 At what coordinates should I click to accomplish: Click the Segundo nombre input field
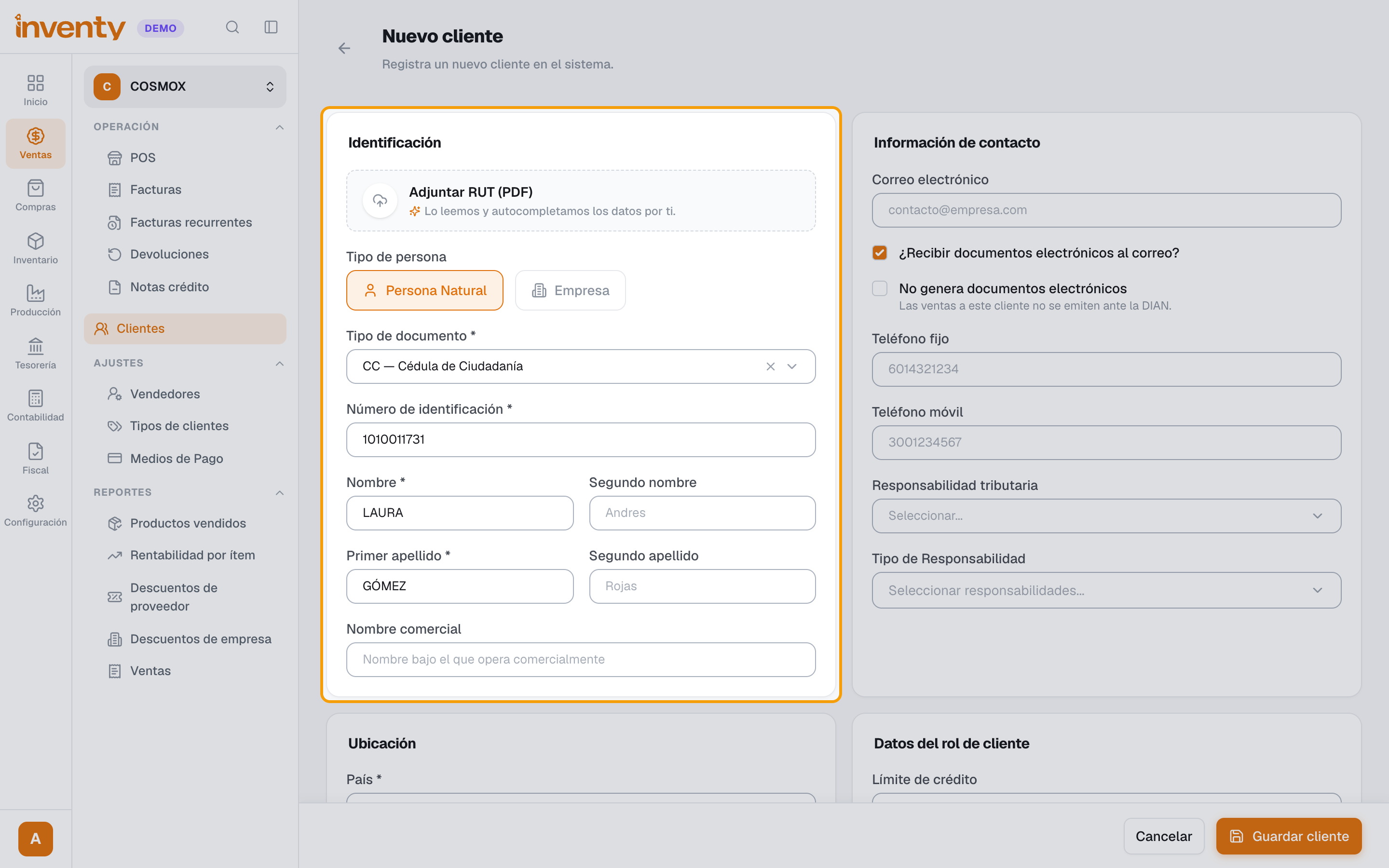(x=702, y=513)
